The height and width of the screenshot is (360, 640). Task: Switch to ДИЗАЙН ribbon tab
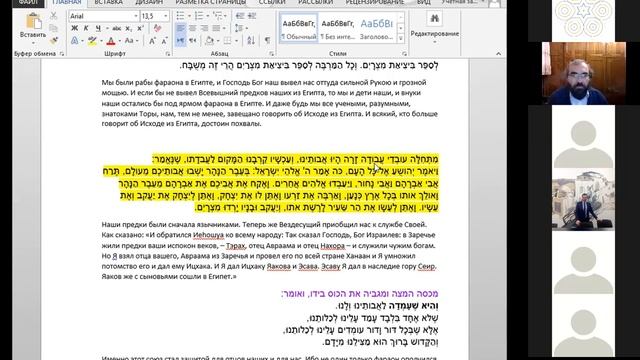coord(149,2)
